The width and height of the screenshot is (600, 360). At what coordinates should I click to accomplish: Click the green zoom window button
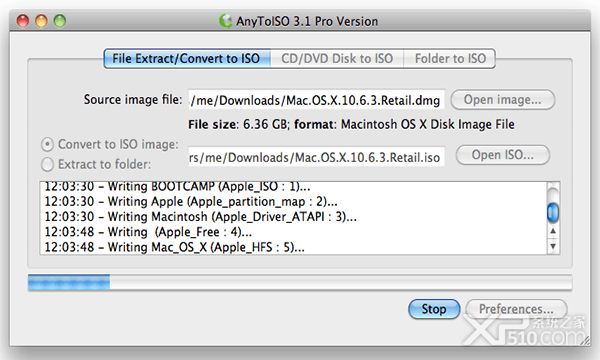pyautogui.click(x=59, y=21)
